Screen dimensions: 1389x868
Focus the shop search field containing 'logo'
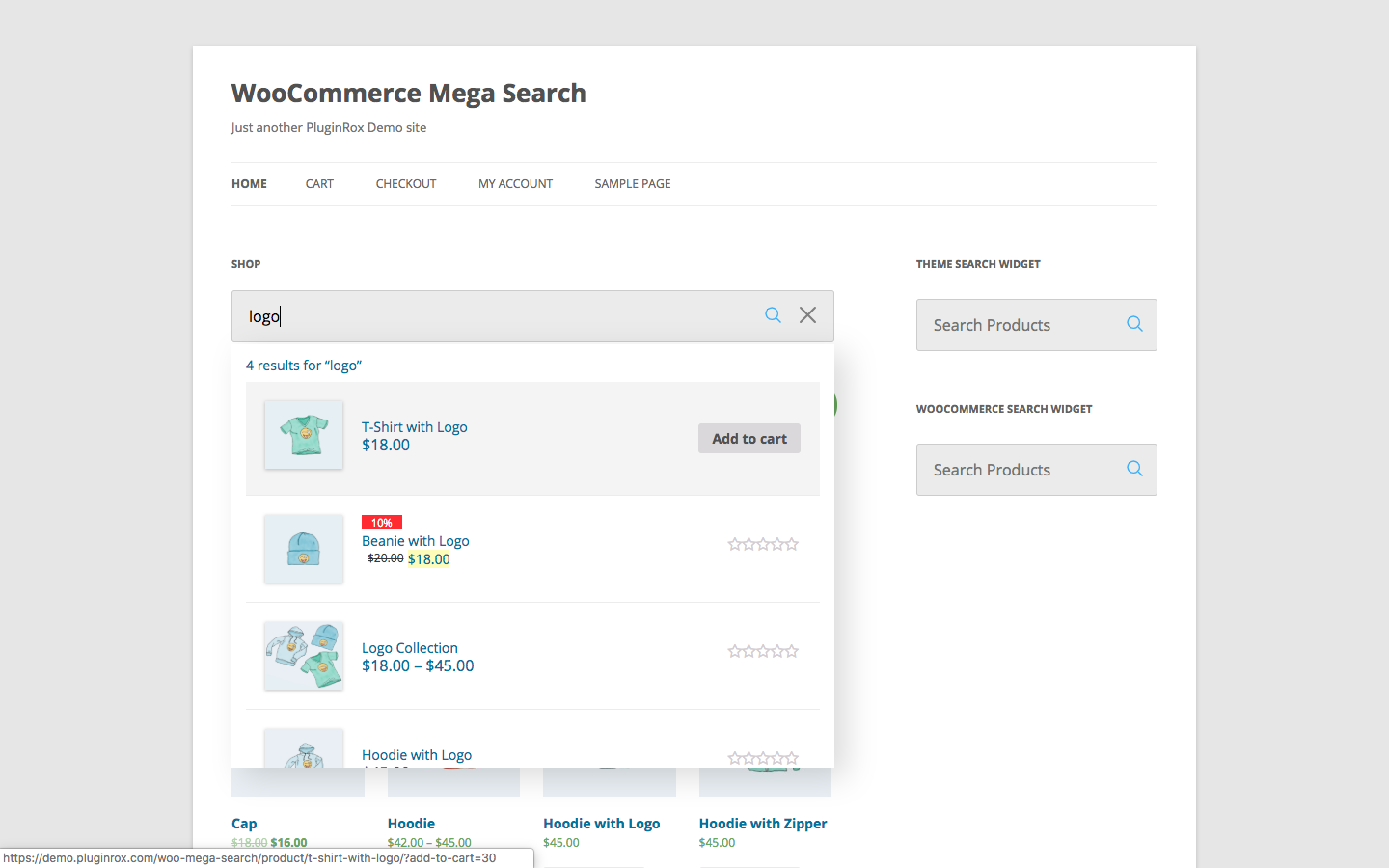click(532, 316)
